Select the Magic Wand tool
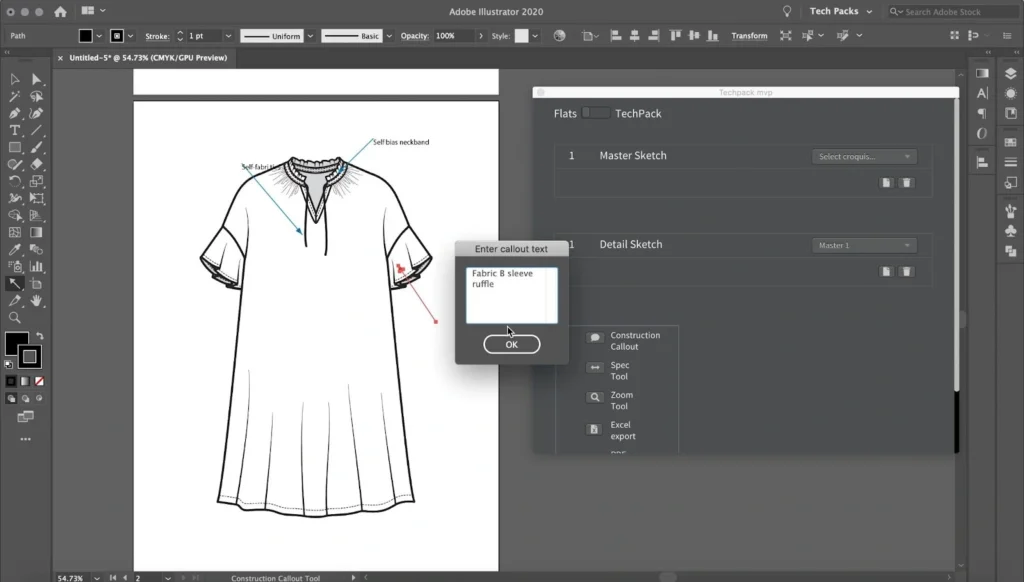The width and height of the screenshot is (1024, 582). [14, 97]
